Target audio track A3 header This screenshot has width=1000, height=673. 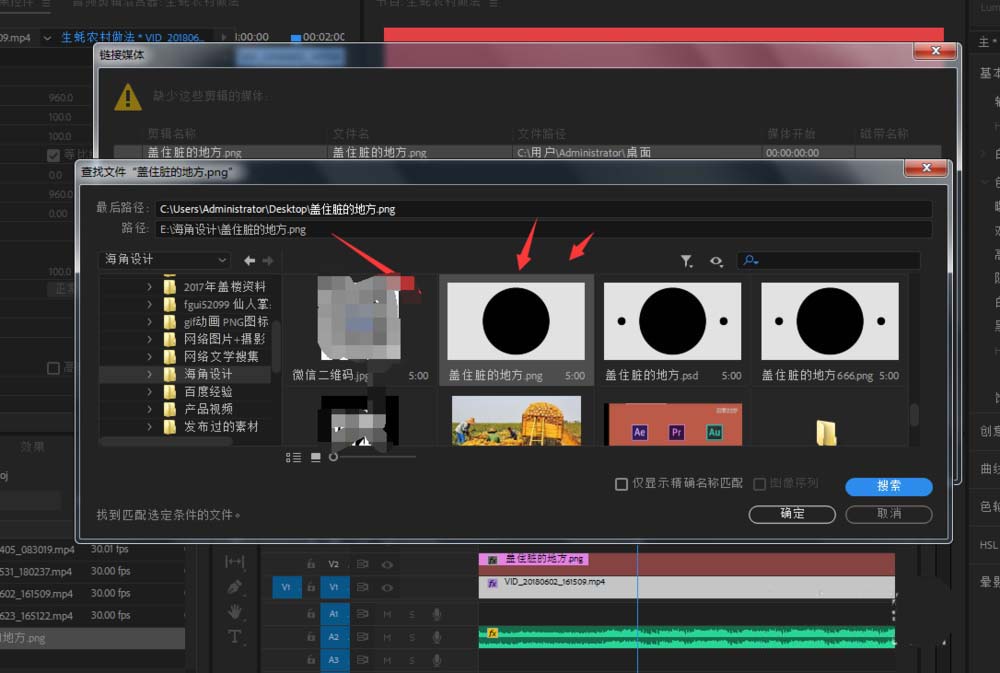(x=334, y=660)
